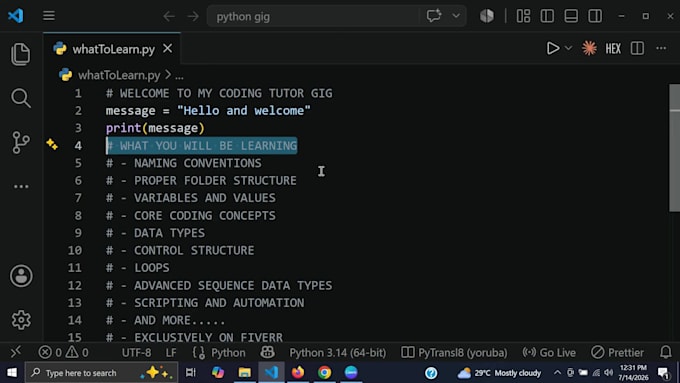Expand the breadcrumb ellipsis
Image resolution: width=680 pixels, height=383 pixels.
[x=179, y=76]
